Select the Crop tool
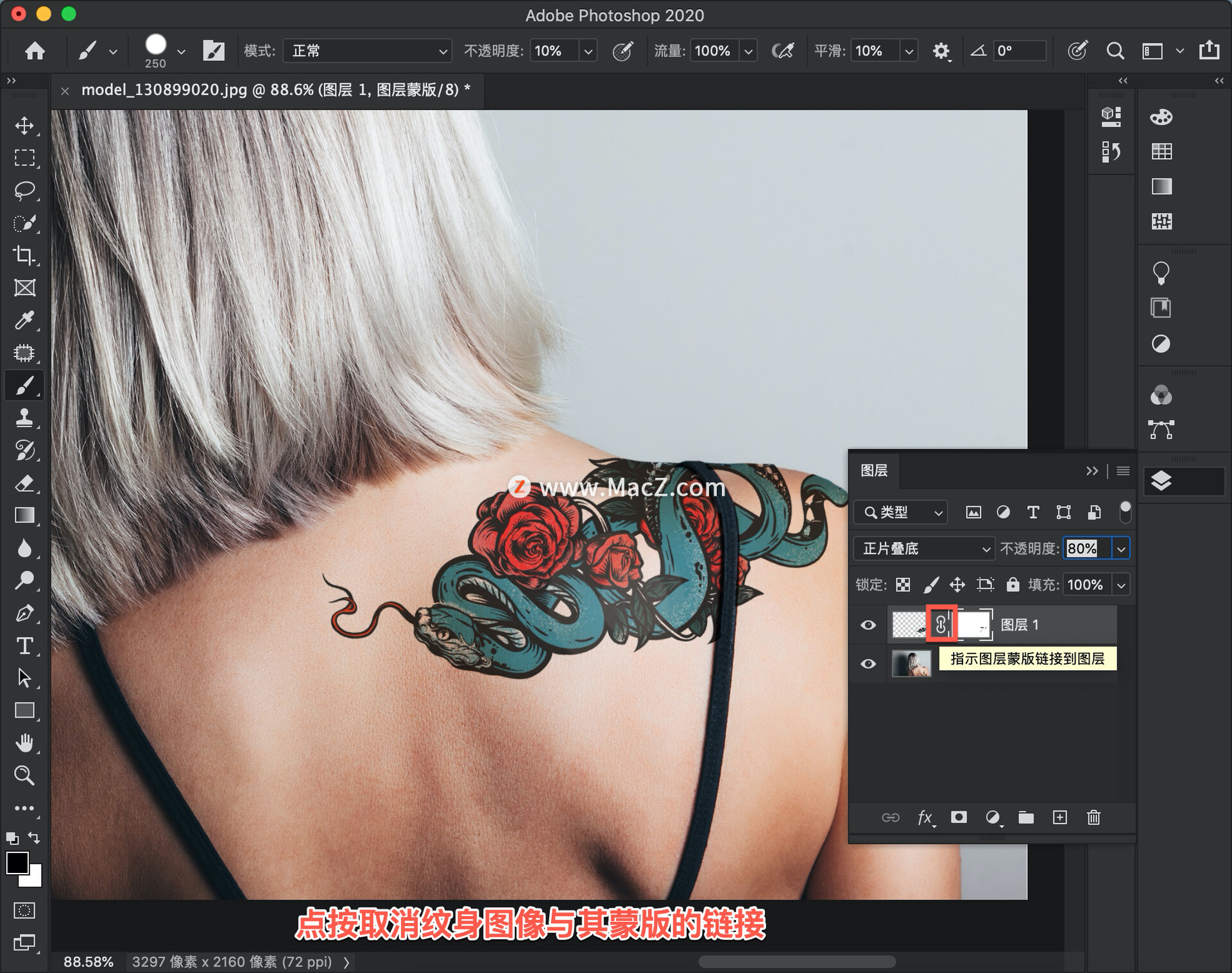This screenshot has width=1232, height=973. pyautogui.click(x=24, y=255)
